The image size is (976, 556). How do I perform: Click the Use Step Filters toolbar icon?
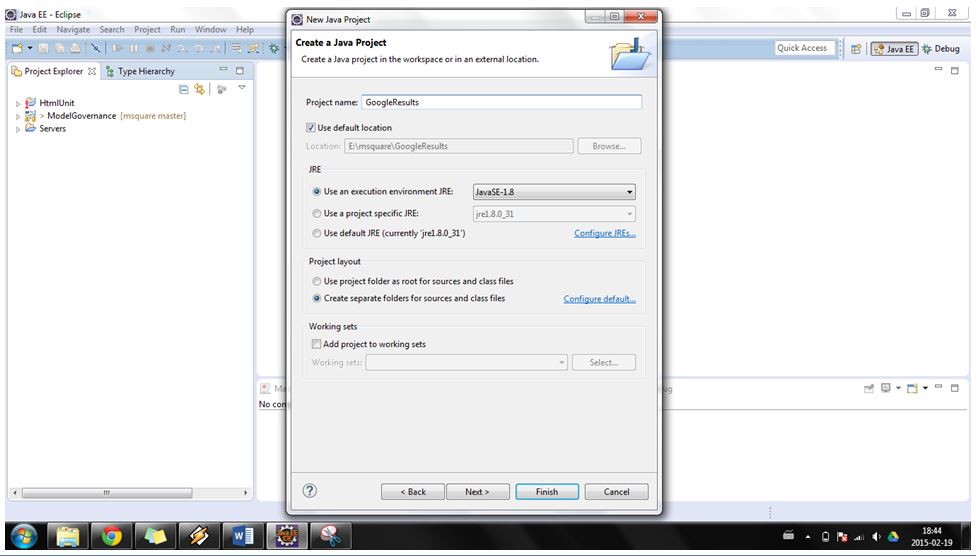pyautogui.click(x=253, y=48)
